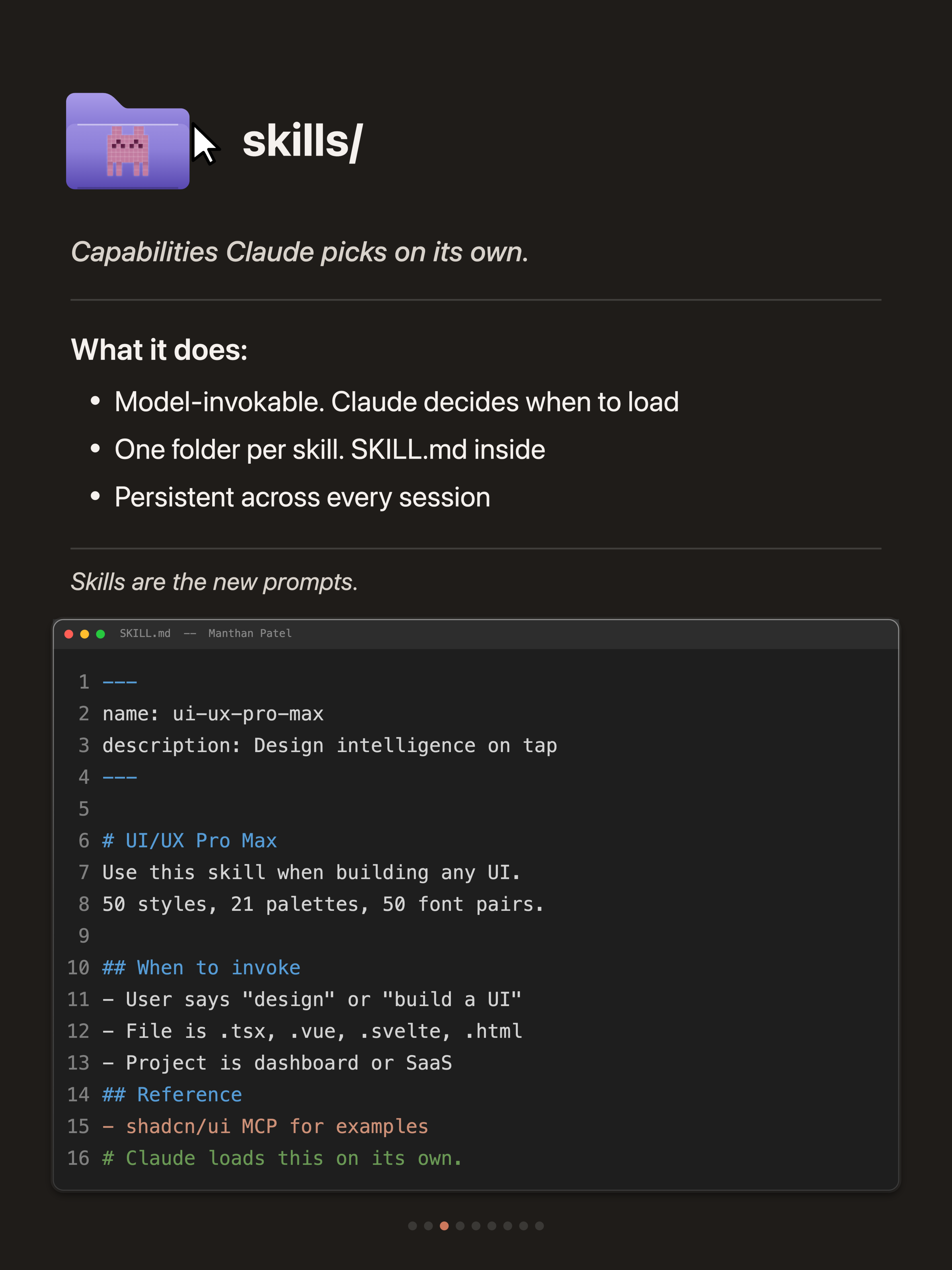The image size is (952, 1270).
Task: Click the red close dot on code window
Action: (x=69, y=634)
